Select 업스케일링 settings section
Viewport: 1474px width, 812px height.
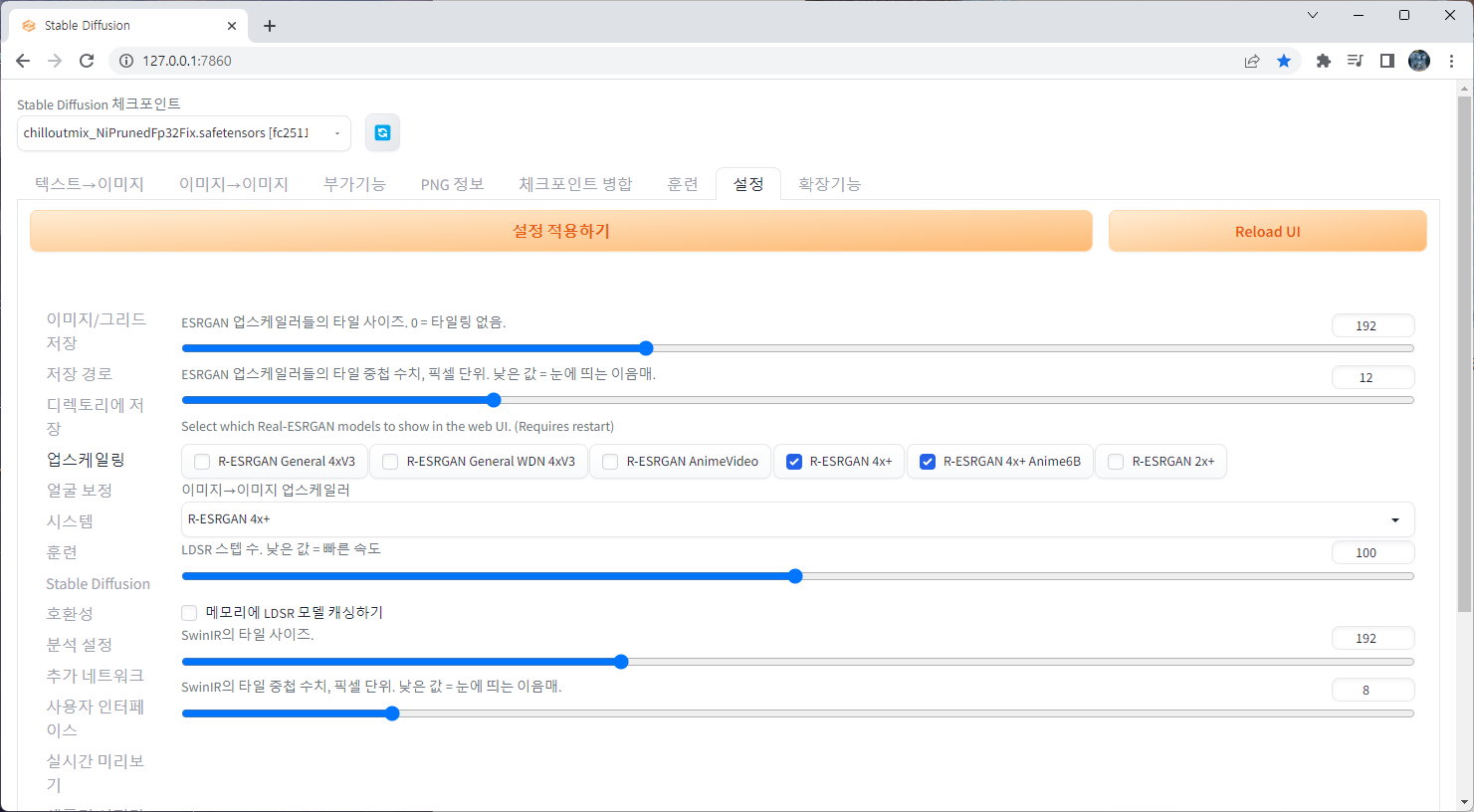86,460
